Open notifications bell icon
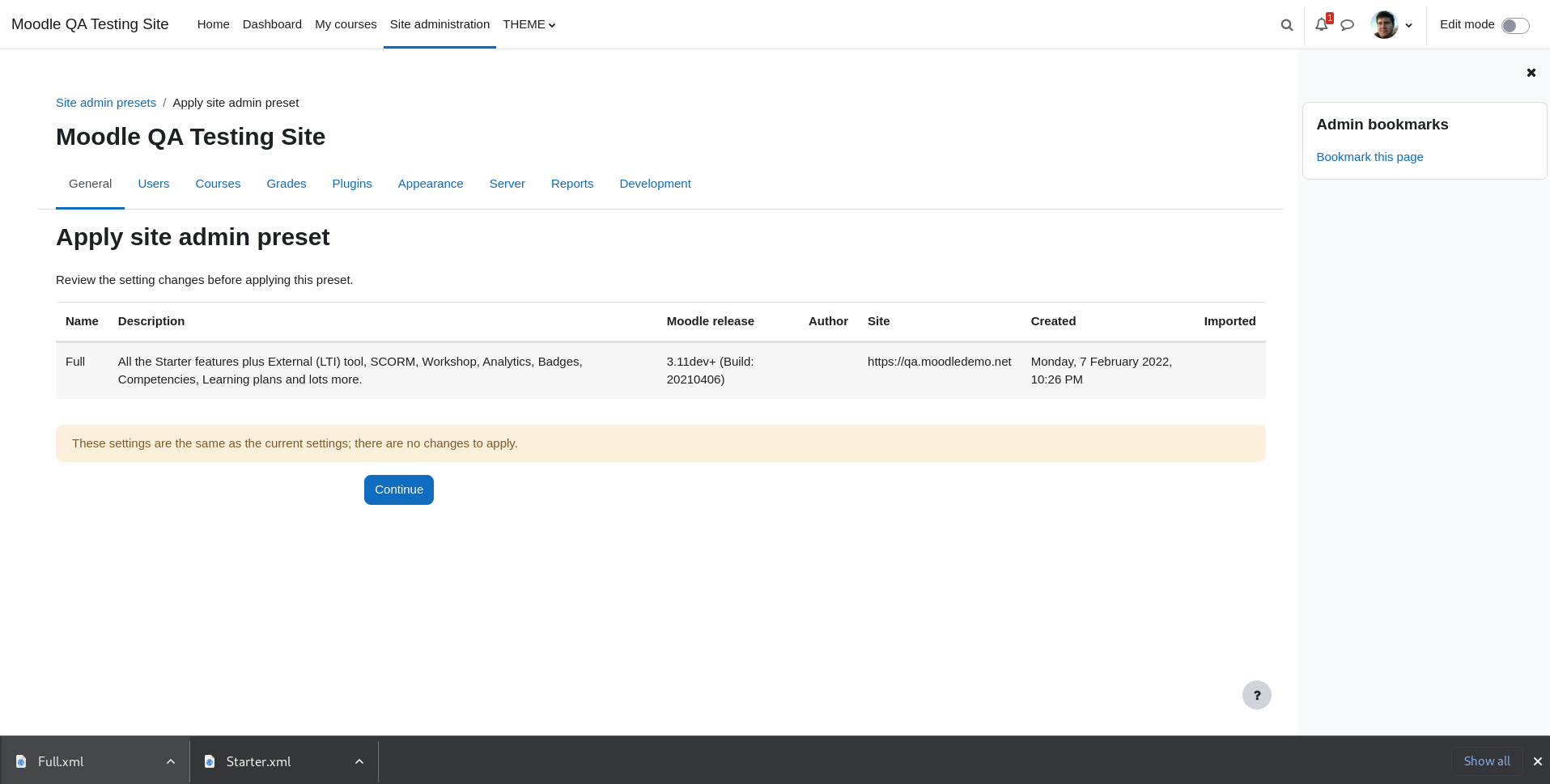This screenshot has height=784, width=1550. point(1322,25)
